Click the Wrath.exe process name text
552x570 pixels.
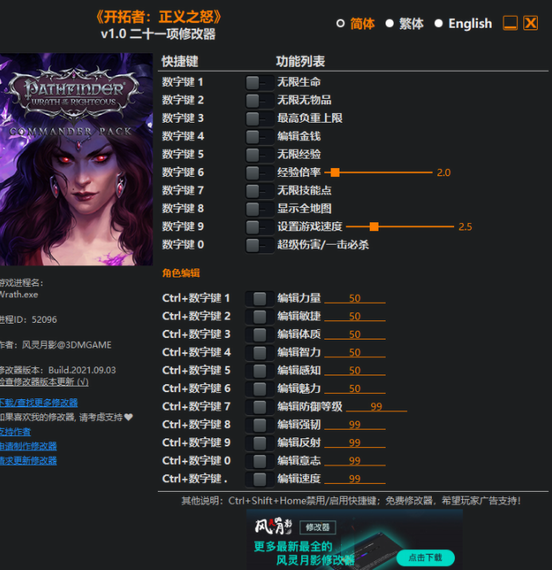(x=19, y=294)
